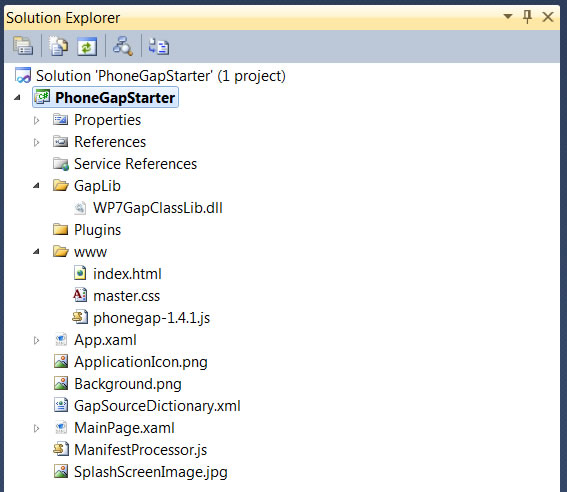Click the SplashScreenImage.jpg image icon
The width and height of the screenshot is (567, 492).
click(61, 471)
